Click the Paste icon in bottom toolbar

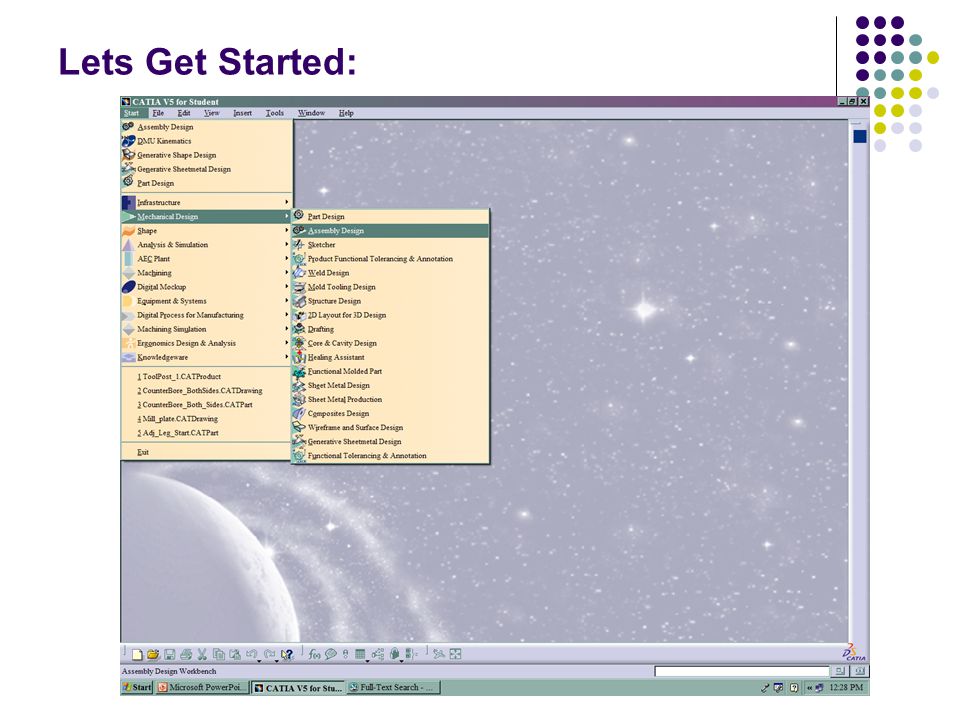tap(234, 654)
